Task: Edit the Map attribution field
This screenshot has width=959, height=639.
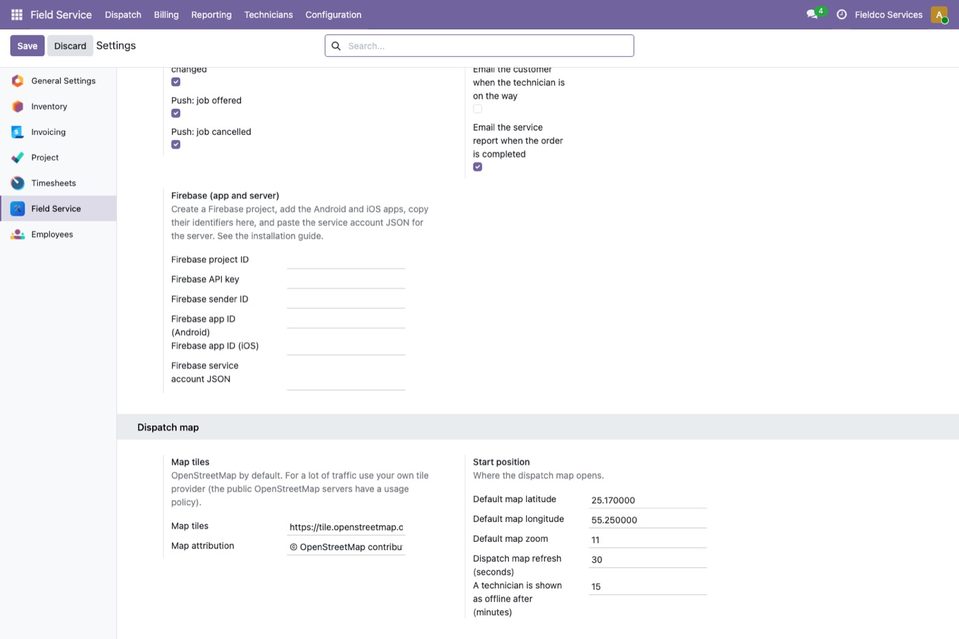Action: point(346,547)
